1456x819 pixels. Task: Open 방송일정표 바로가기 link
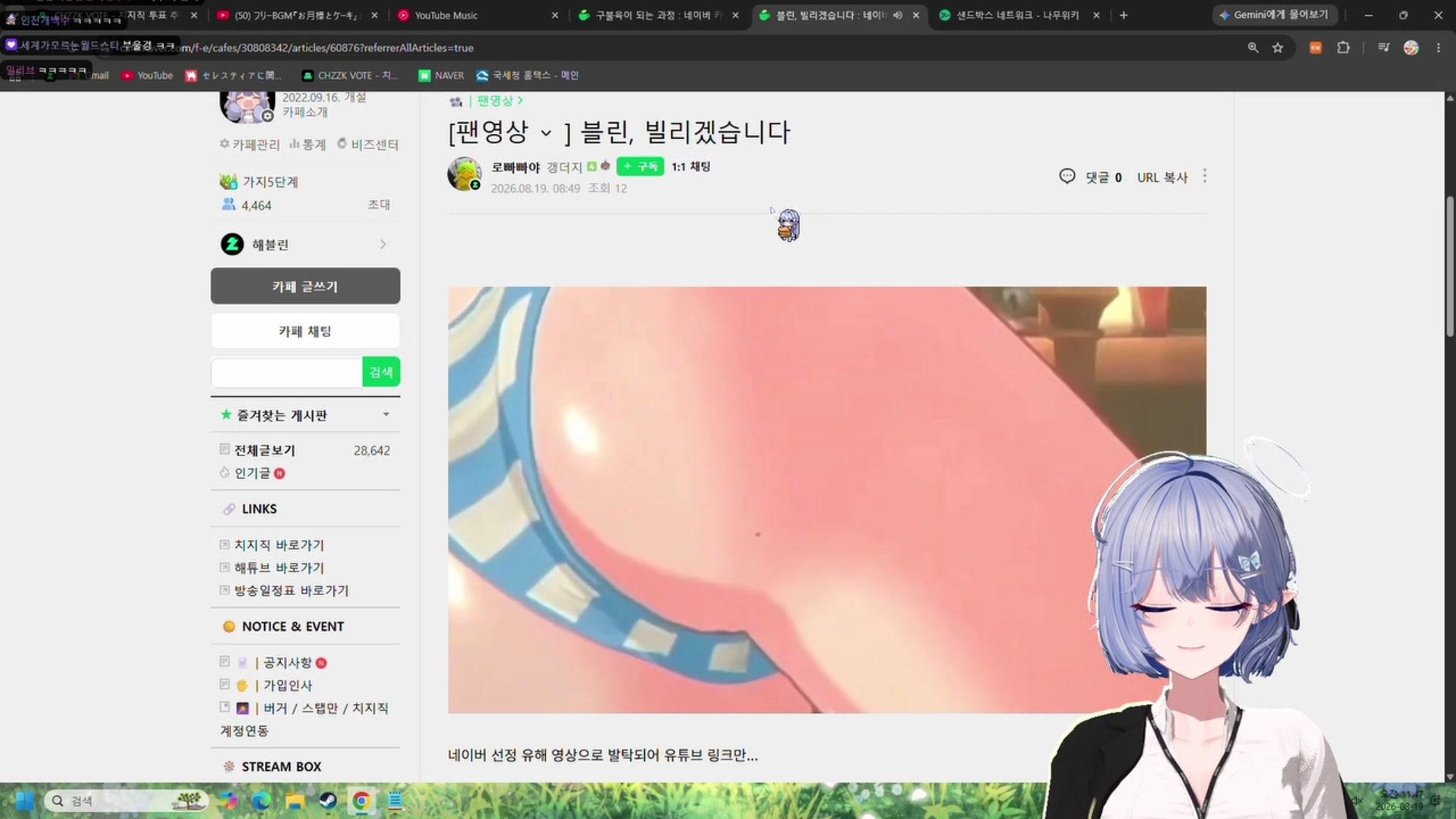pos(291,590)
